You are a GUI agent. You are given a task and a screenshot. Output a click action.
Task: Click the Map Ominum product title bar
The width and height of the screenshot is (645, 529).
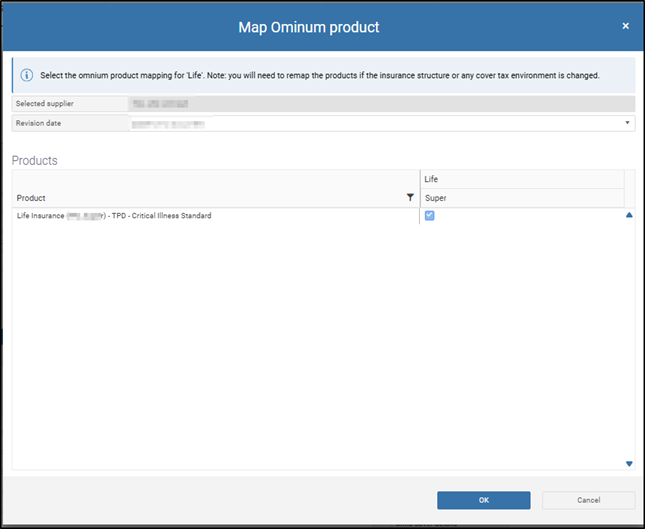point(309,27)
